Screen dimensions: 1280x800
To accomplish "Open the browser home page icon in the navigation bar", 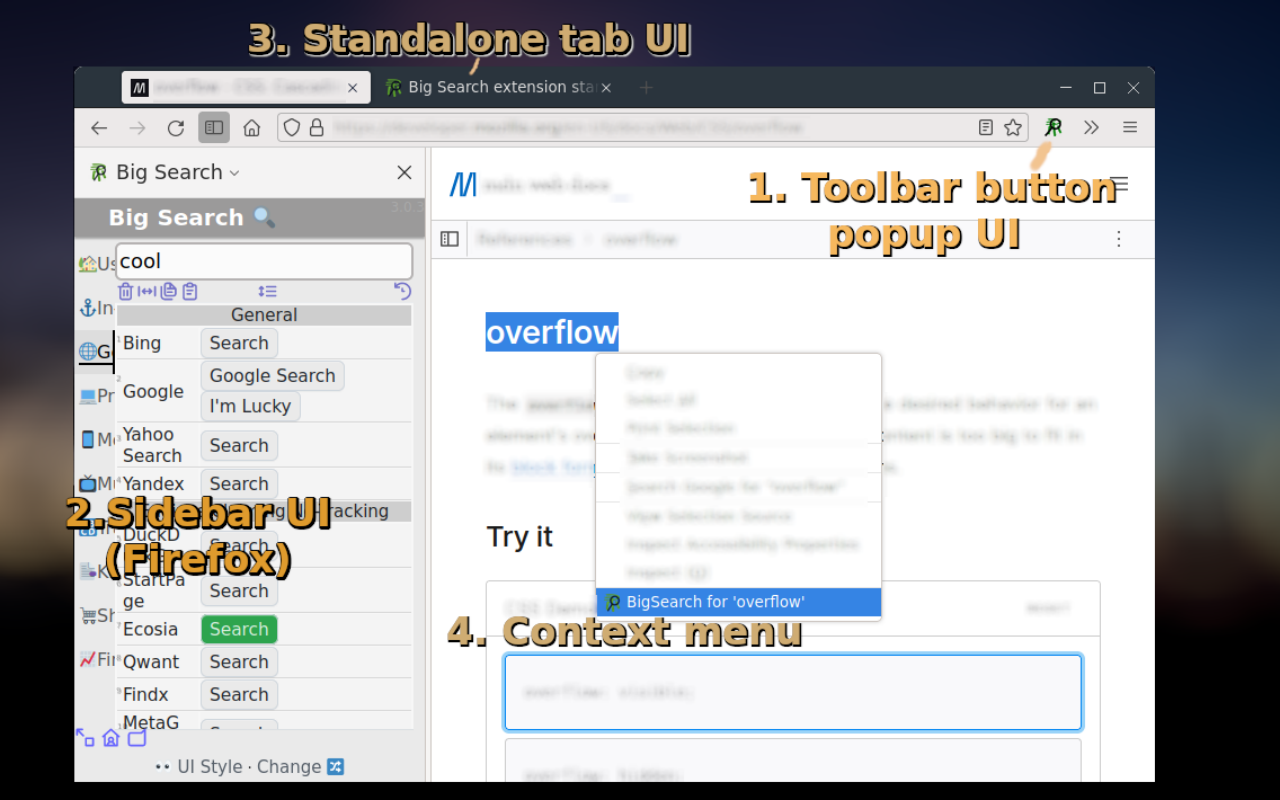I will coord(252,128).
